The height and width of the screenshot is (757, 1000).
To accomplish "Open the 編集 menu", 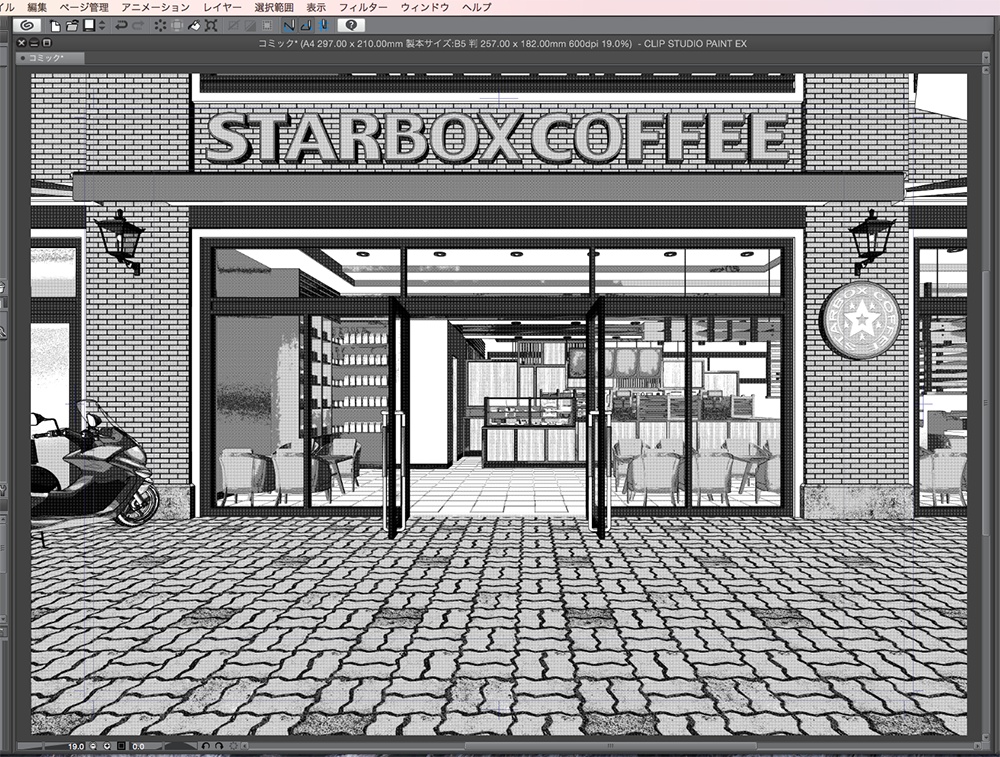I will 37,7.
